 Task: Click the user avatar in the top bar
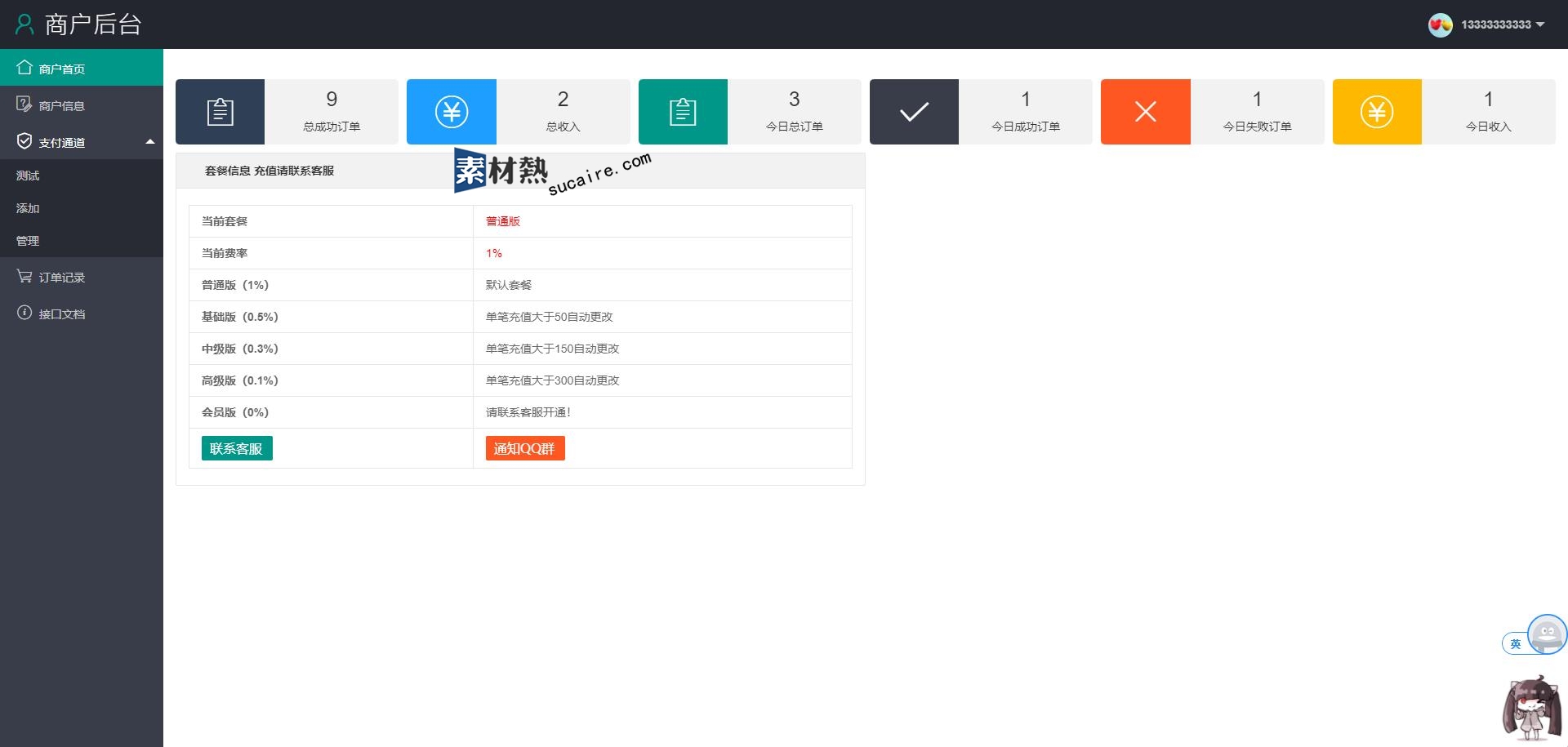(x=1440, y=24)
